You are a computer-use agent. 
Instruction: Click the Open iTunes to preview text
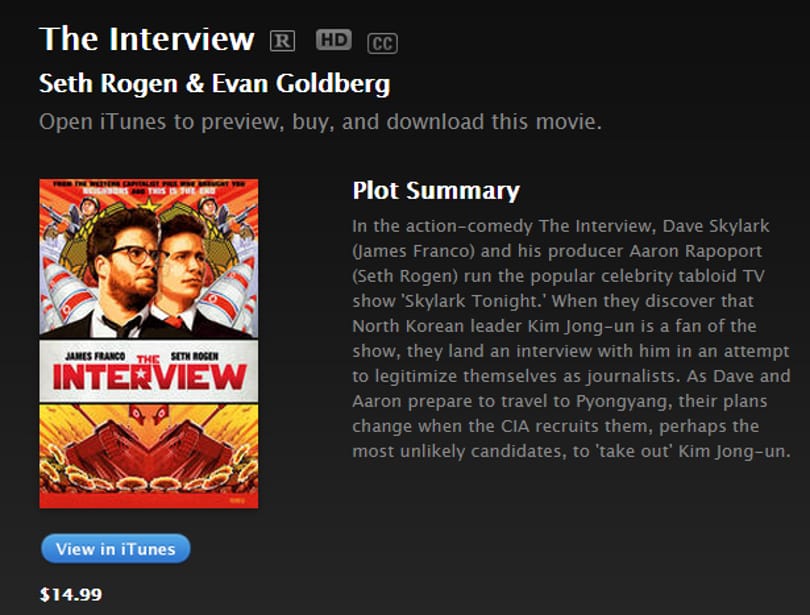[x=320, y=122]
